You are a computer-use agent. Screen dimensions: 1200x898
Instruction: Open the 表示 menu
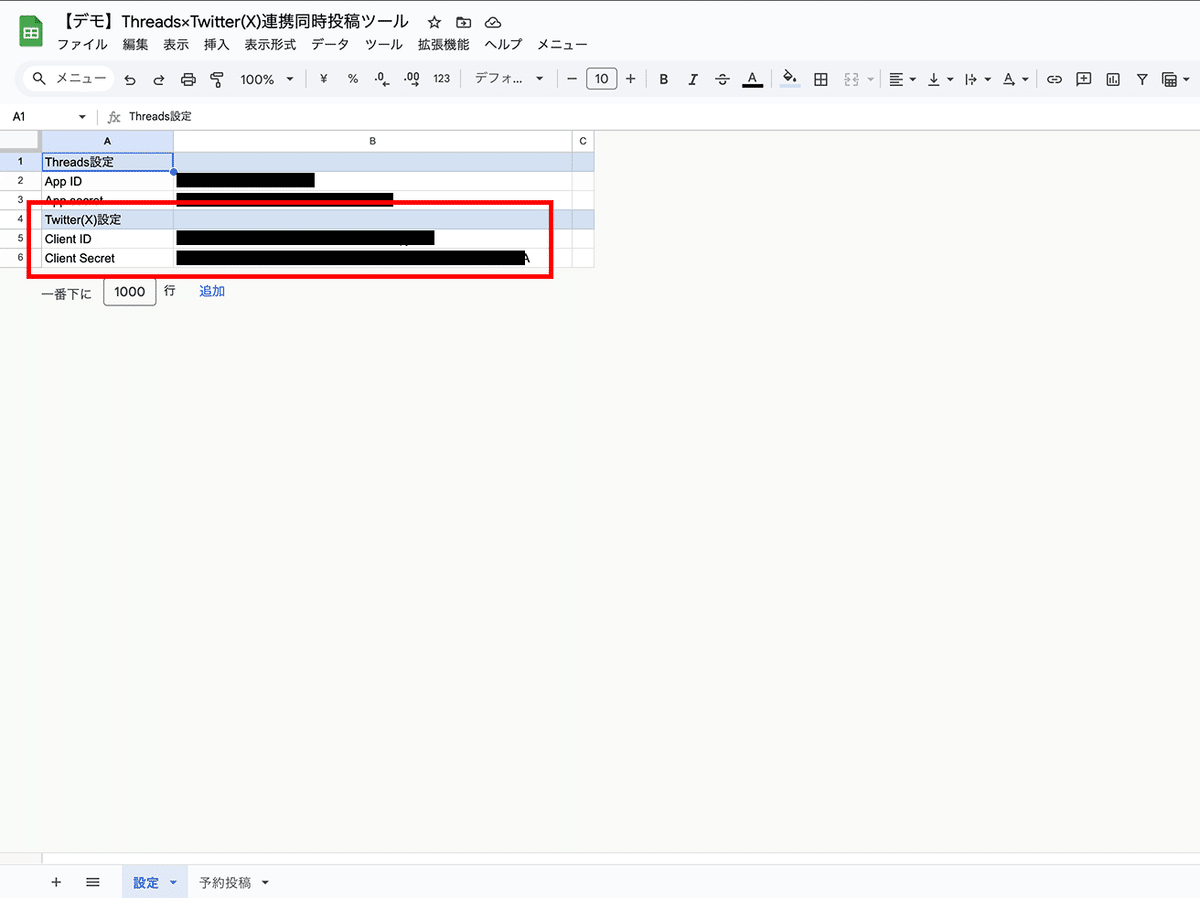[176, 44]
